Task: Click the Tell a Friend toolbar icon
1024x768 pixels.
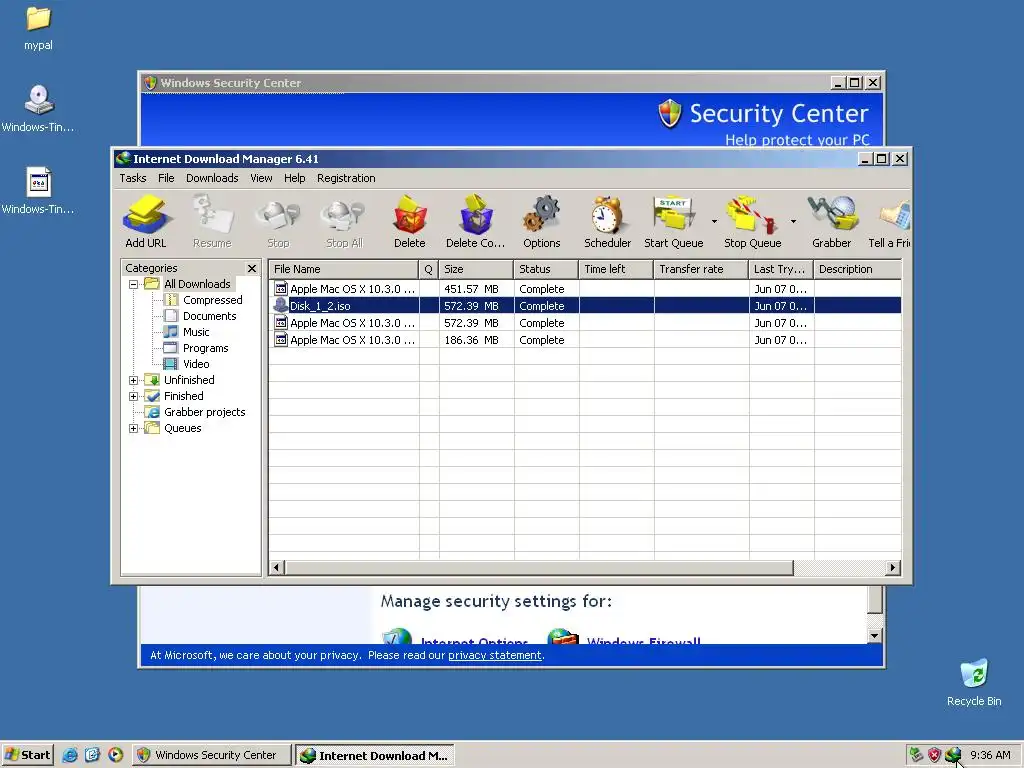Action: click(x=889, y=221)
